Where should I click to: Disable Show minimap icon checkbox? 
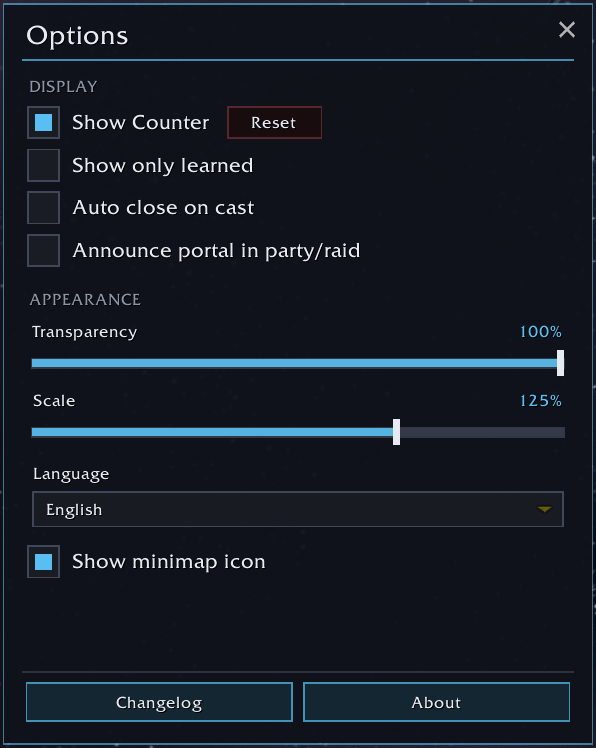point(43,561)
